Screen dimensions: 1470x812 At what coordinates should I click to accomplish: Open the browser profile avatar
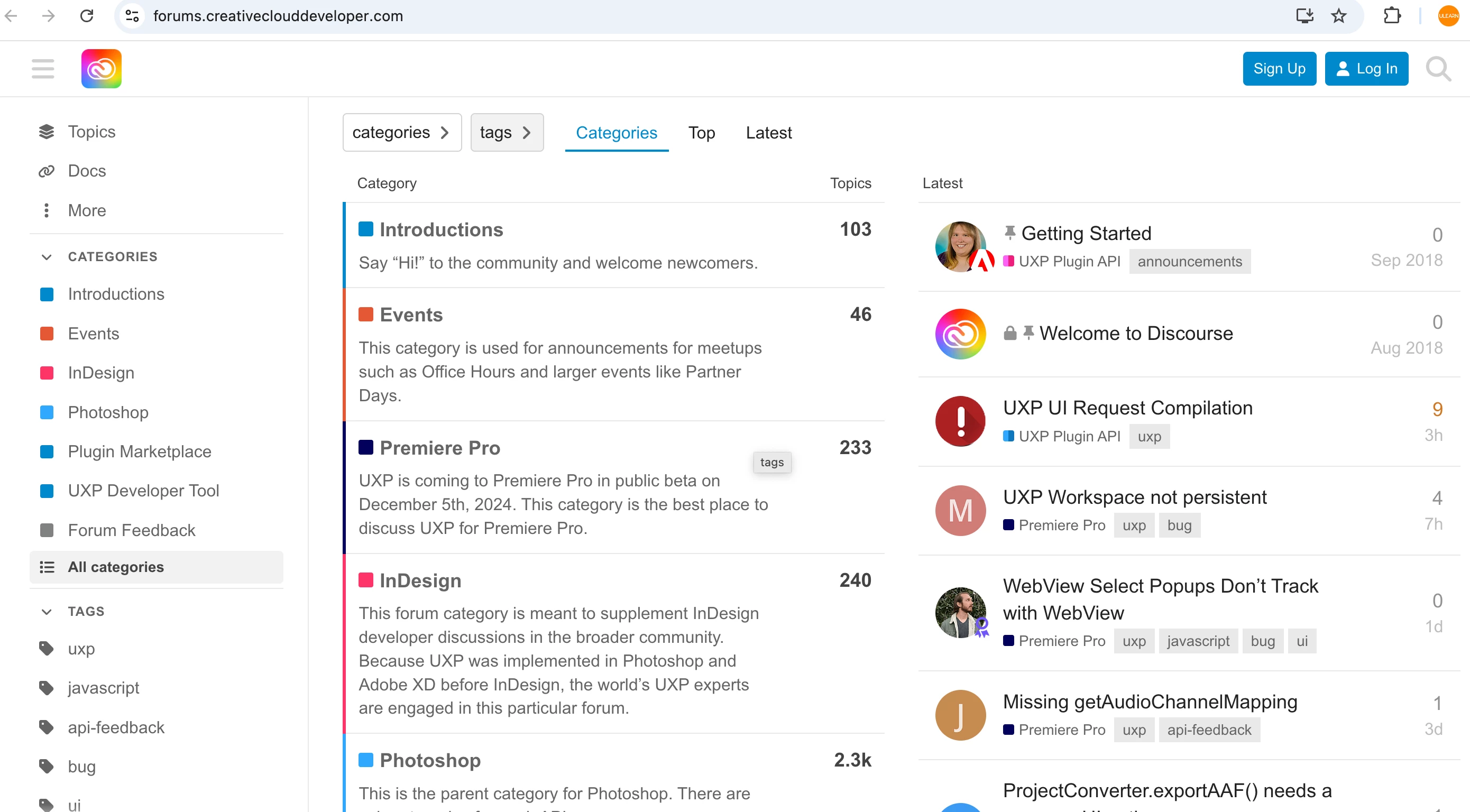tap(1448, 16)
